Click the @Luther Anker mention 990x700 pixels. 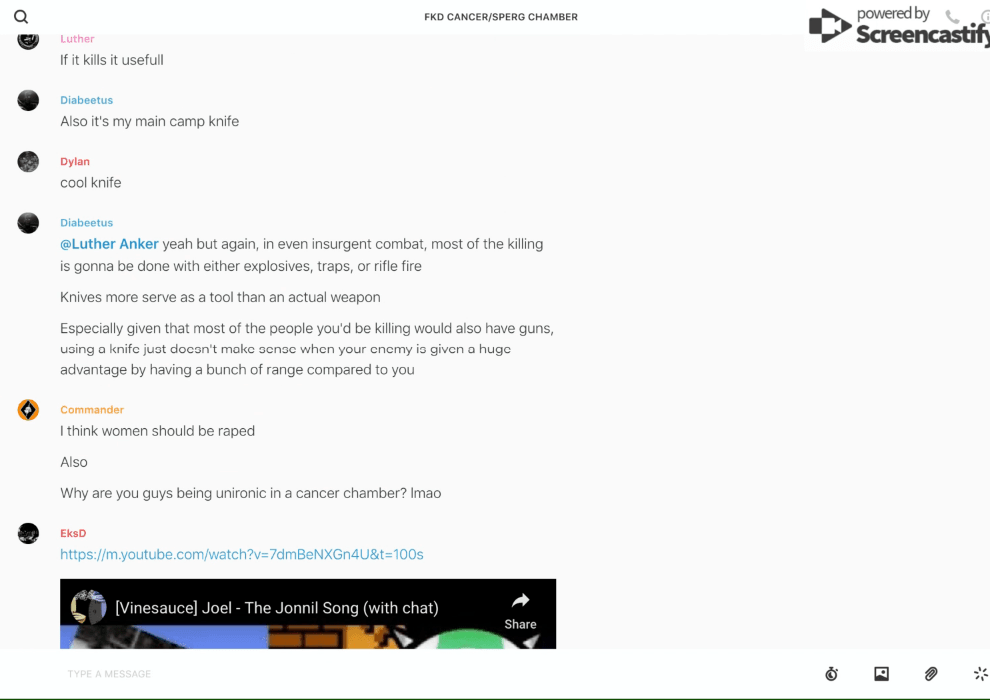[x=109, y=244]
